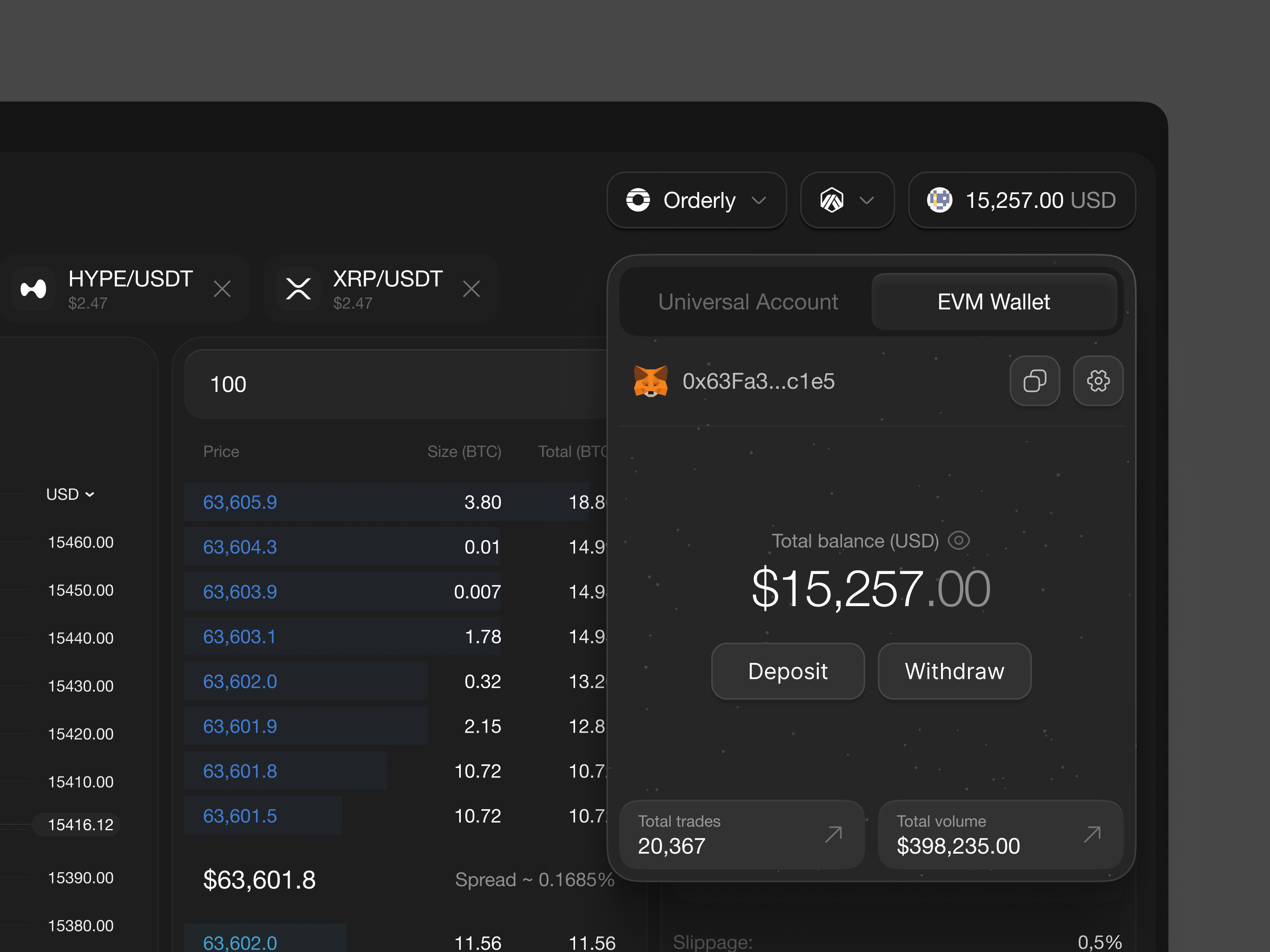Close the XRP/USDT pair tab

471,289
